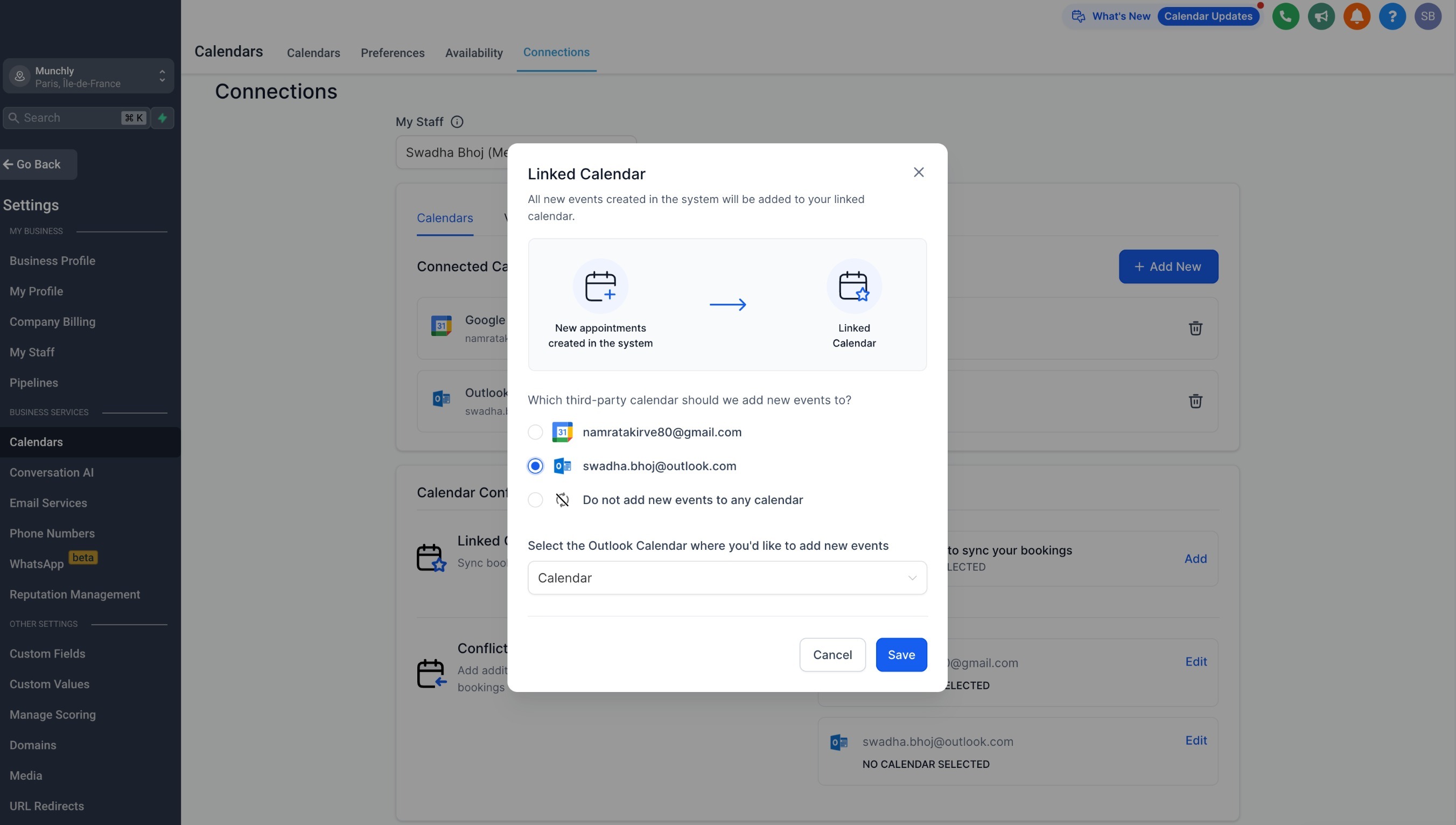Select the swadha.bhoj@outlook.com radio option

[535, 466]
